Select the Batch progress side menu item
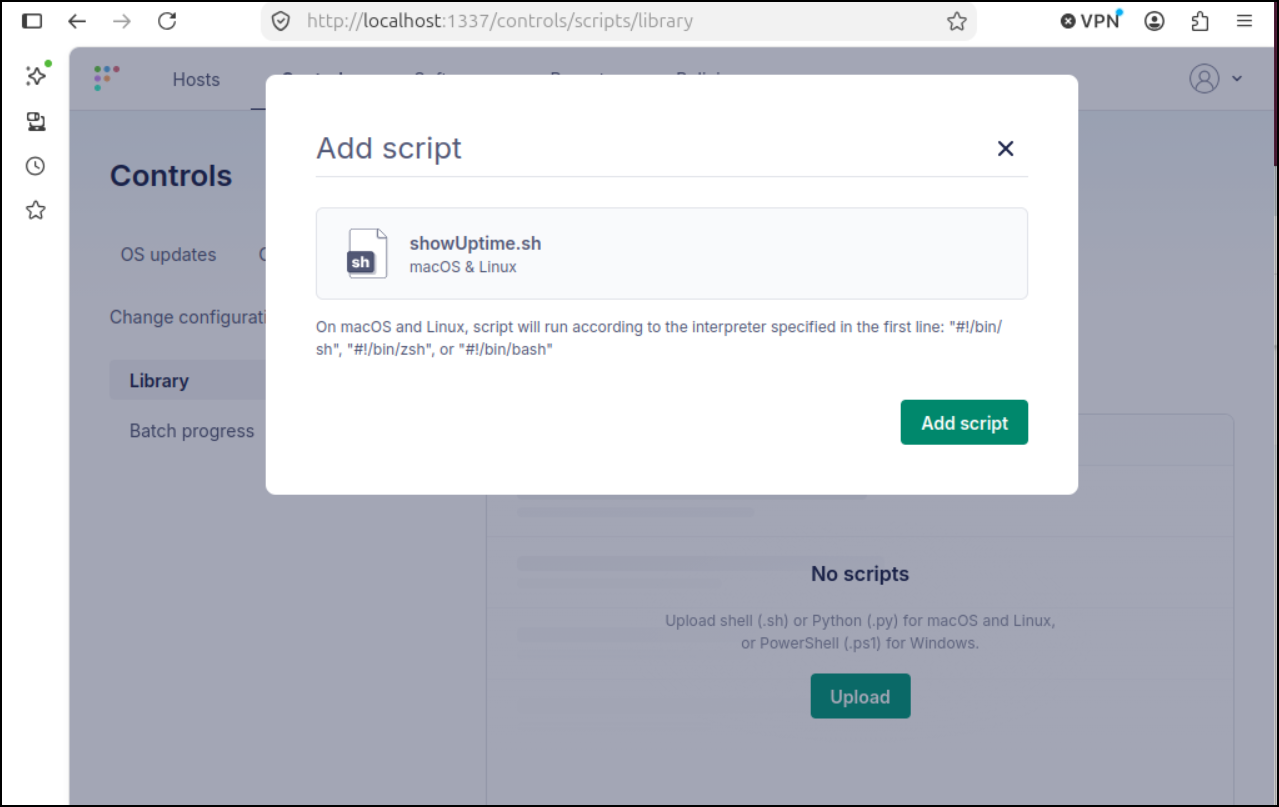 pyautogui.click(x=192, y=431)
